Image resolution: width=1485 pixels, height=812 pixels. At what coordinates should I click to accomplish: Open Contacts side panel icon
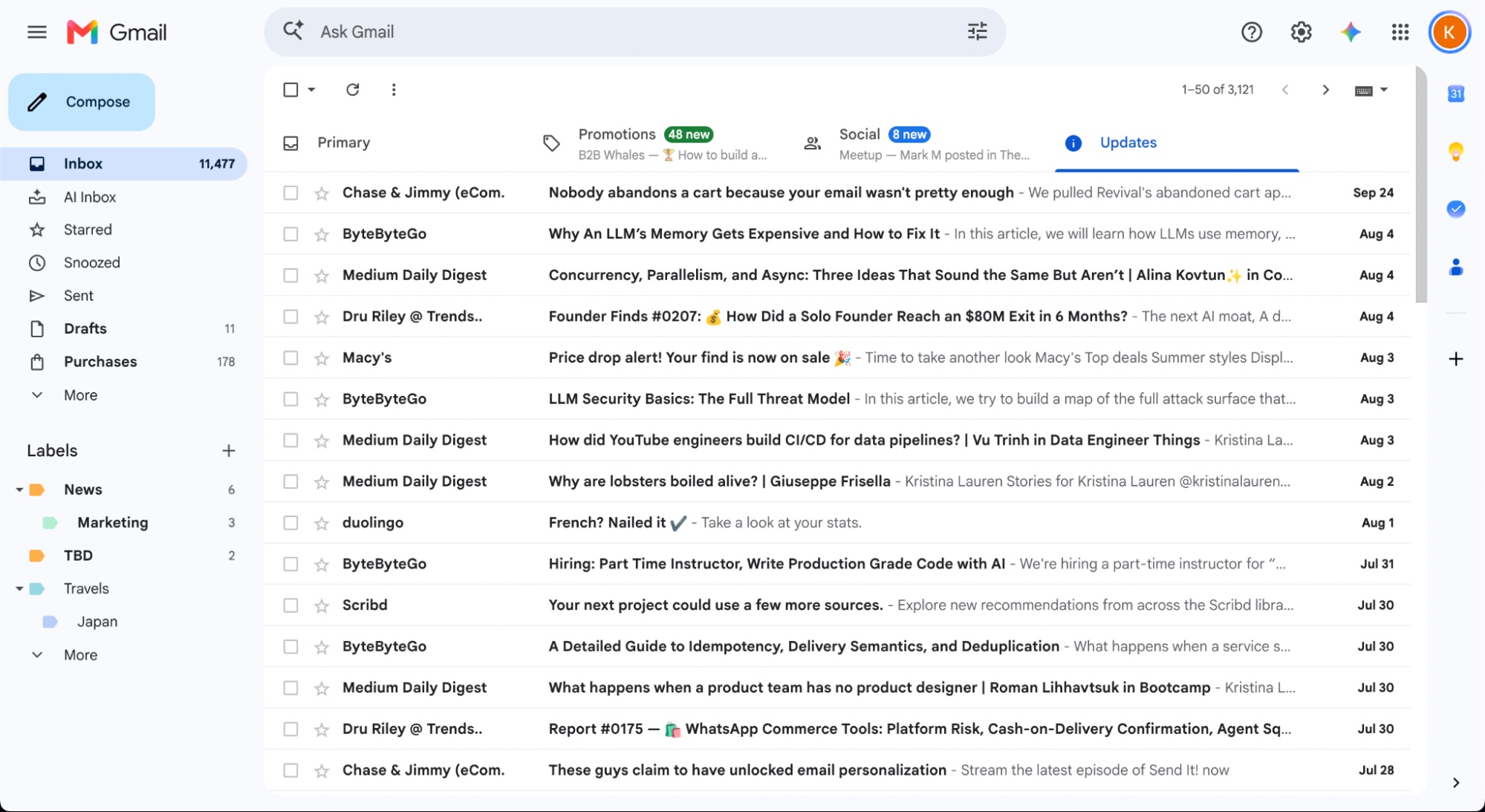coord(1456,267)
